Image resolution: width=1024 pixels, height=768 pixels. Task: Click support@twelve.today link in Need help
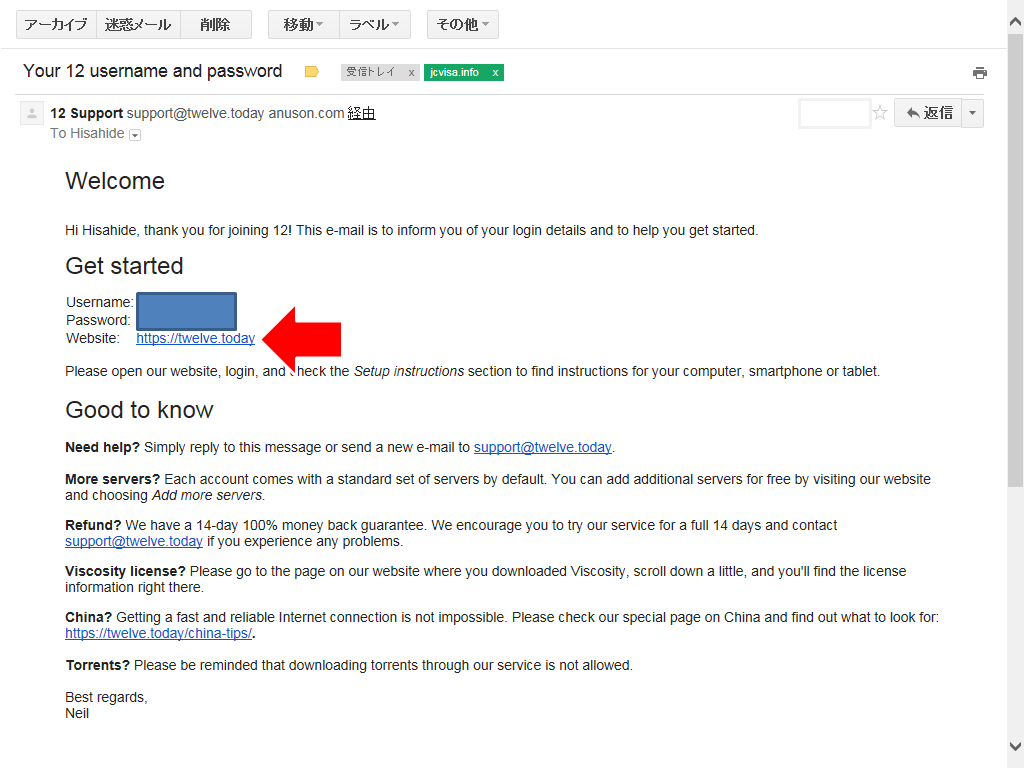543,447
